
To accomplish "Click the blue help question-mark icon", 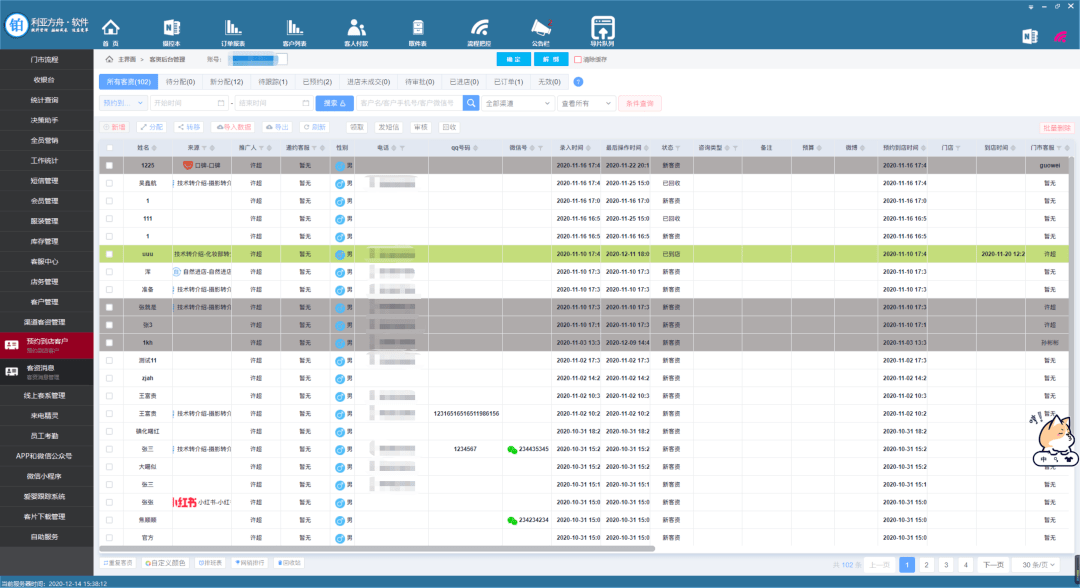I will [578, 82].
